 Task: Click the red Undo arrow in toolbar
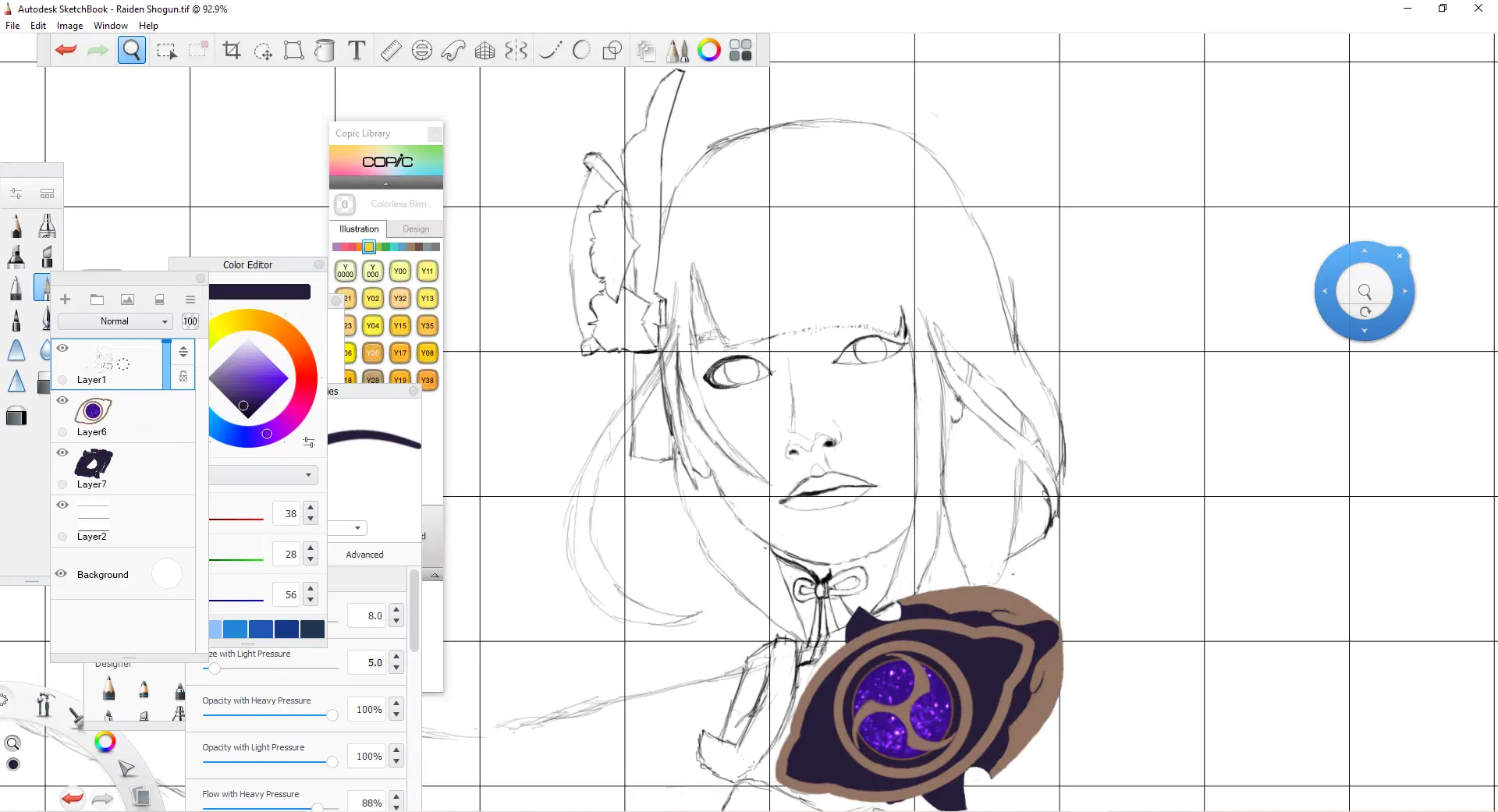(66, 51)
